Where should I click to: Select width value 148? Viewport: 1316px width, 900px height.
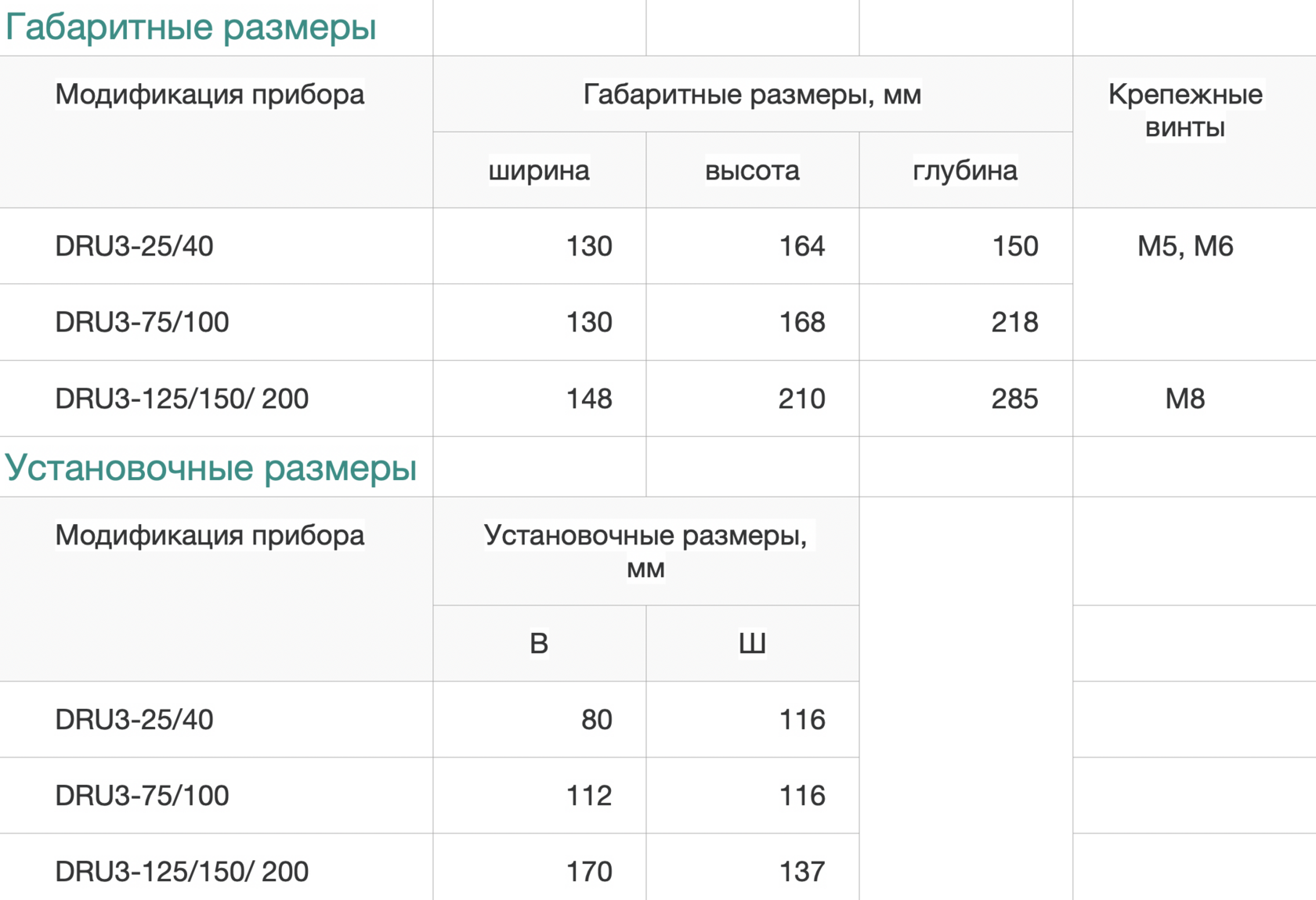tap(589, 399)
